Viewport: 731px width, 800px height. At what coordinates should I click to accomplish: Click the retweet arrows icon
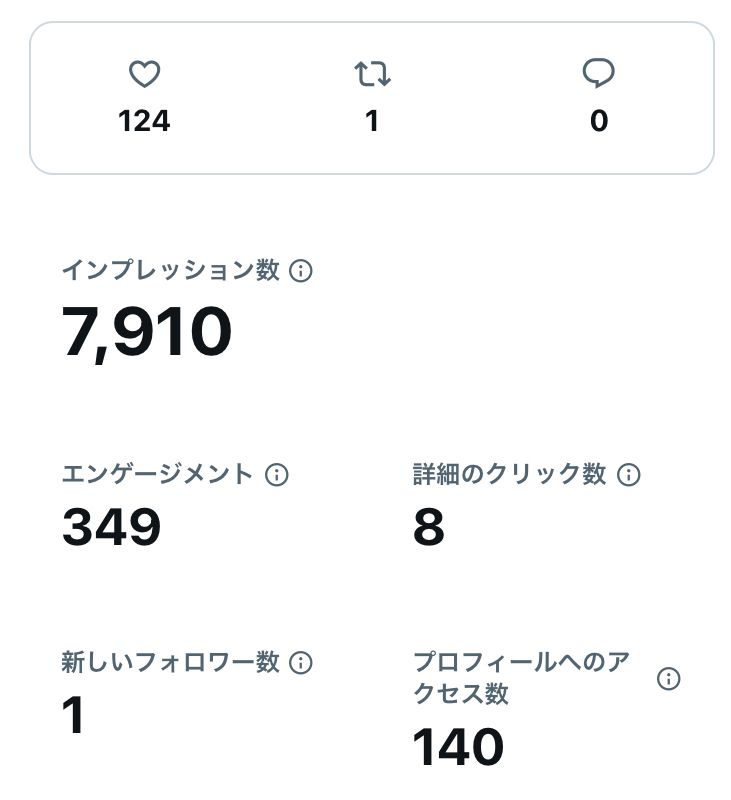tap(372, 74)
